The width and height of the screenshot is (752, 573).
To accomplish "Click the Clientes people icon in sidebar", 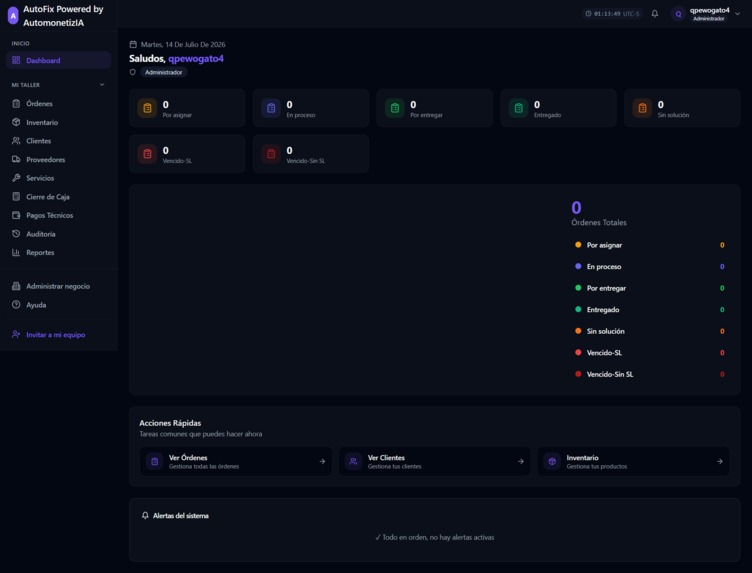I will click(x=16, y=141).
